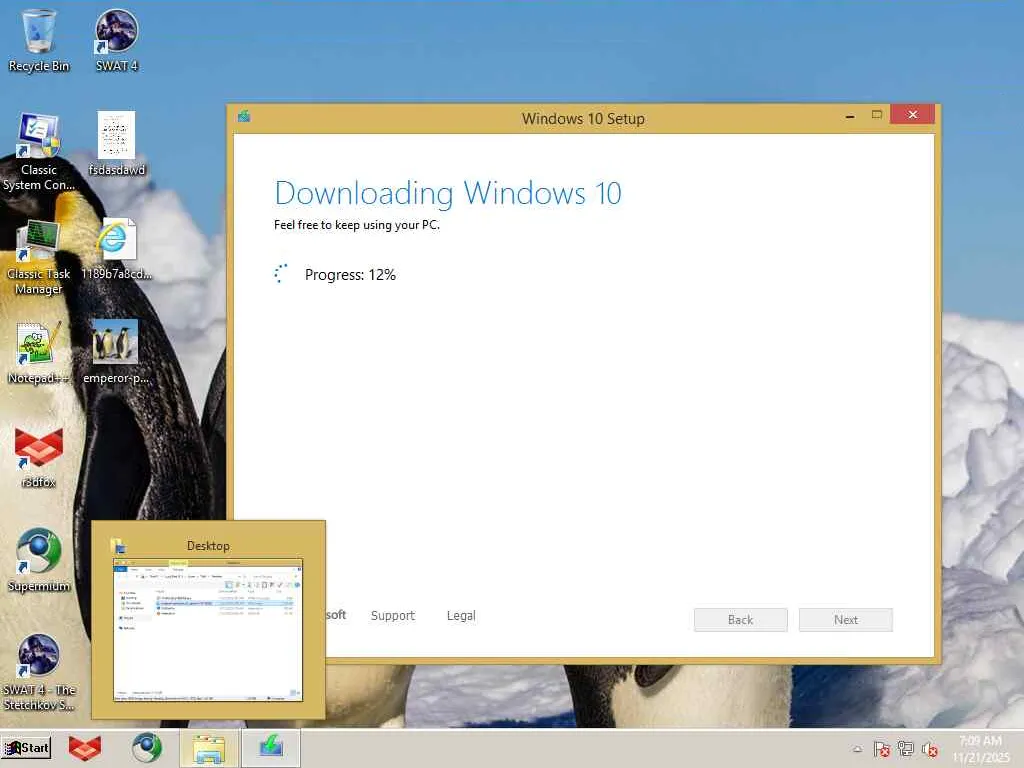
Task: Open the 1189b7a8cd... Internet Explorer file
Action: click(116, 249)
